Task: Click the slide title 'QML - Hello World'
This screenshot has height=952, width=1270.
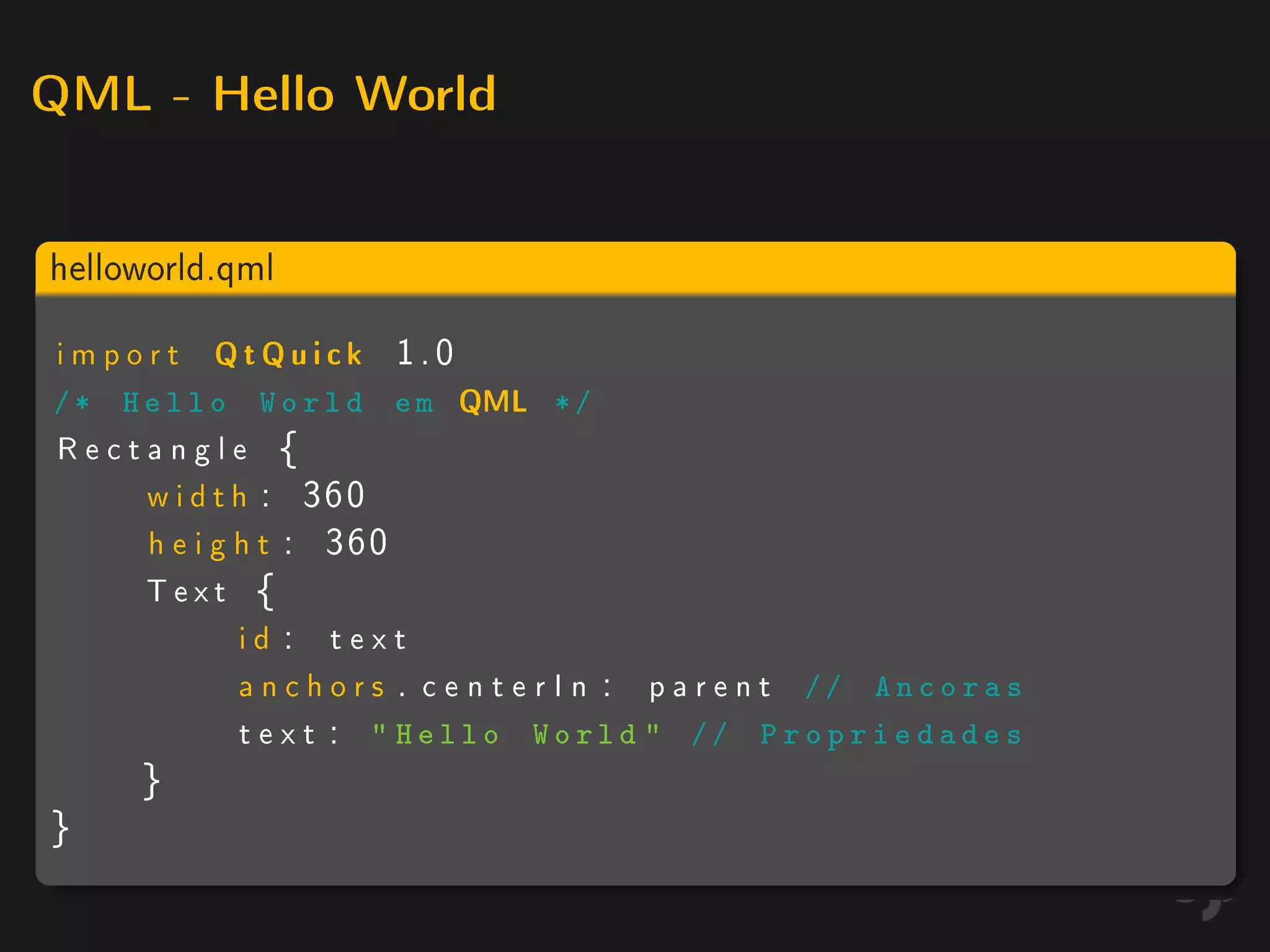Action: [x=264, y=94]
